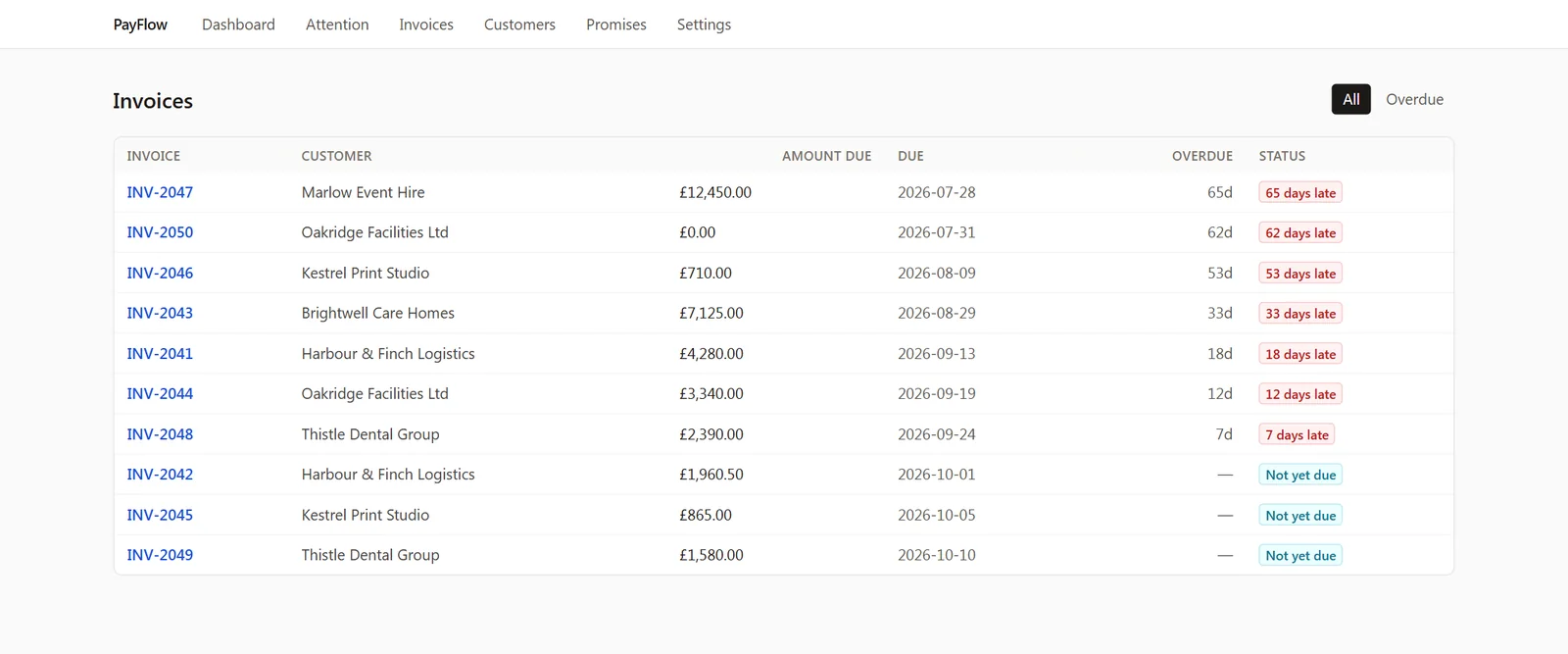Click the 65 days late badge

click(1300, 193)
